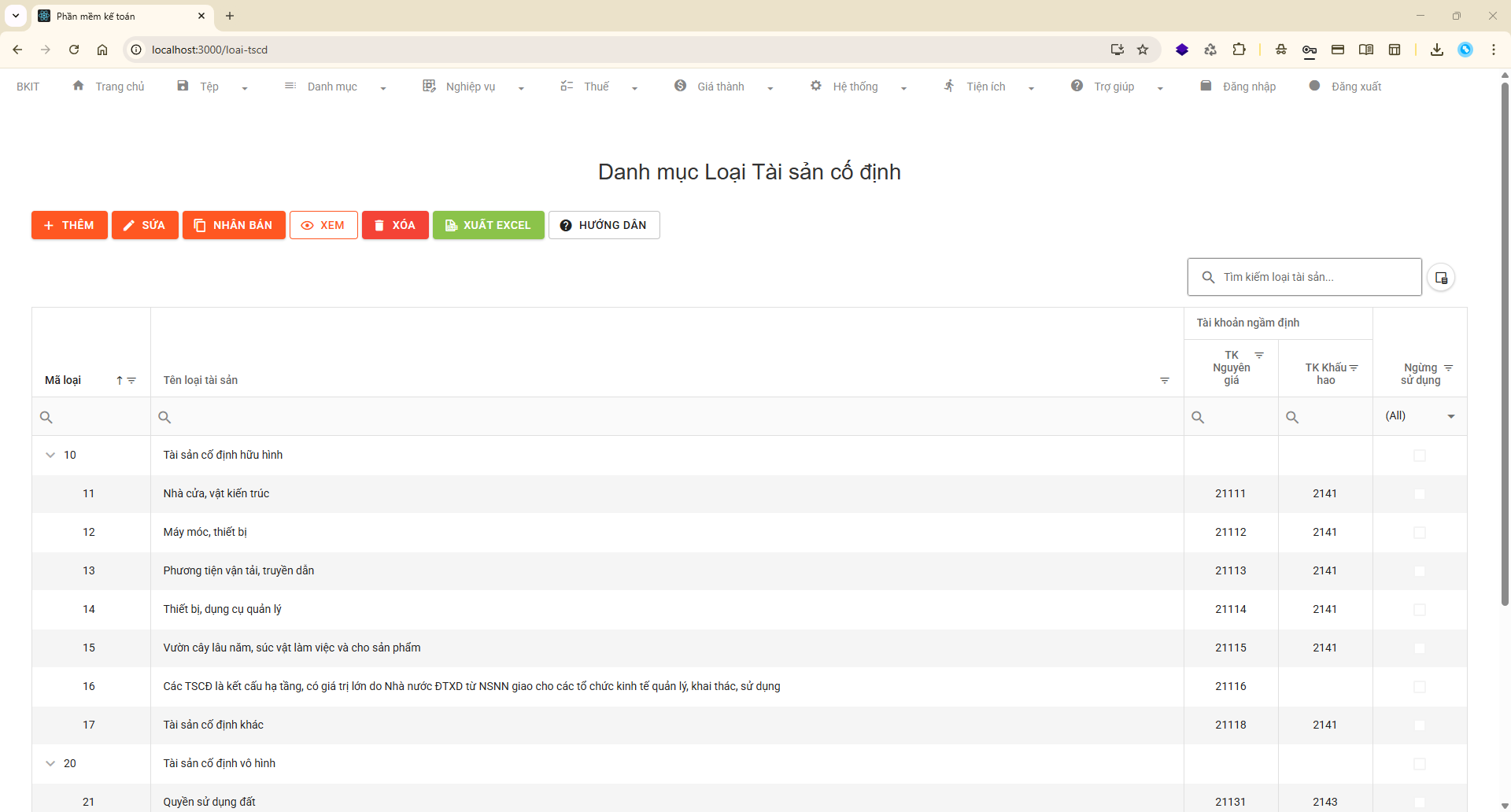This screenshot has height=812, width=1511.
Task: Toggle Ngừng sử dụng checkbox for row 15
Action: click(x=1420, y=648)
